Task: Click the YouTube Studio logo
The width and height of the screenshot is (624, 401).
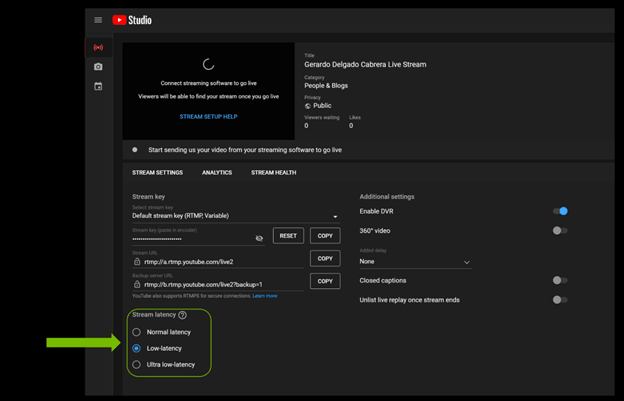Action: [132, 20]
